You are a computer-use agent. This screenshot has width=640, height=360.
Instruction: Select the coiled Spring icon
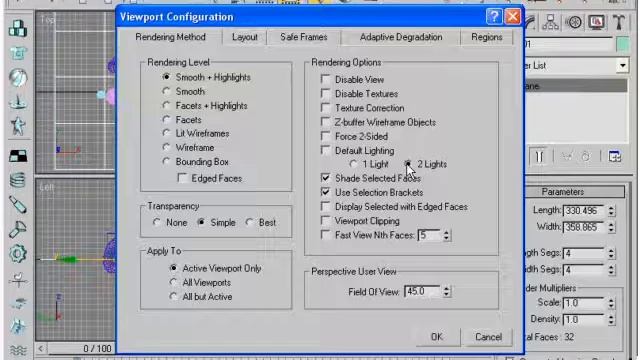[x=18, y=180]
